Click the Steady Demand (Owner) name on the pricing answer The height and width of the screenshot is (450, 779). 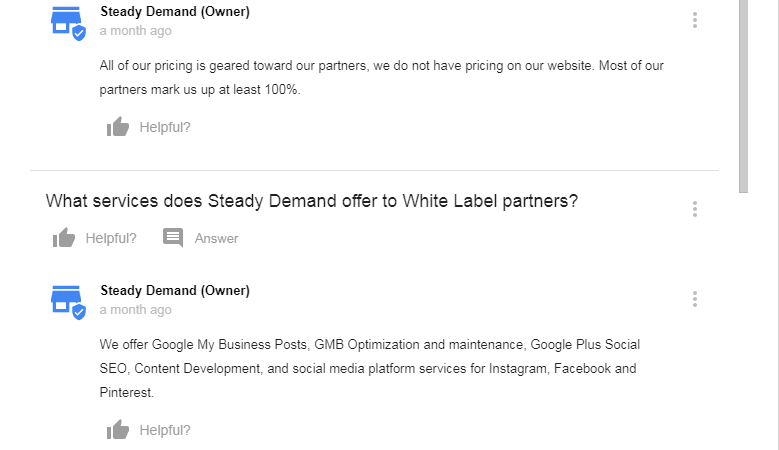(175, 12)
